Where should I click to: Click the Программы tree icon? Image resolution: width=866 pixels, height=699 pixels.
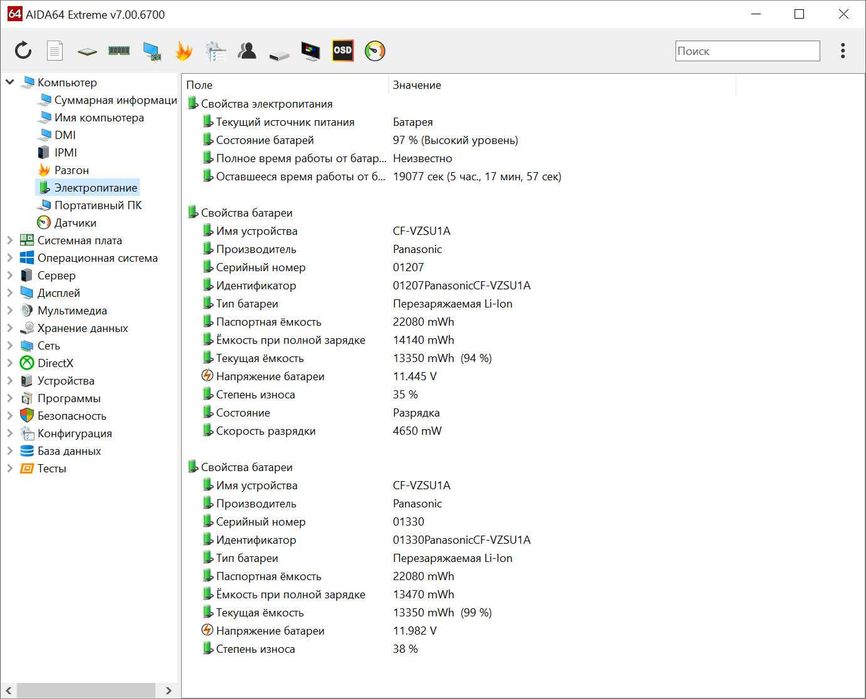pos(27,399)
